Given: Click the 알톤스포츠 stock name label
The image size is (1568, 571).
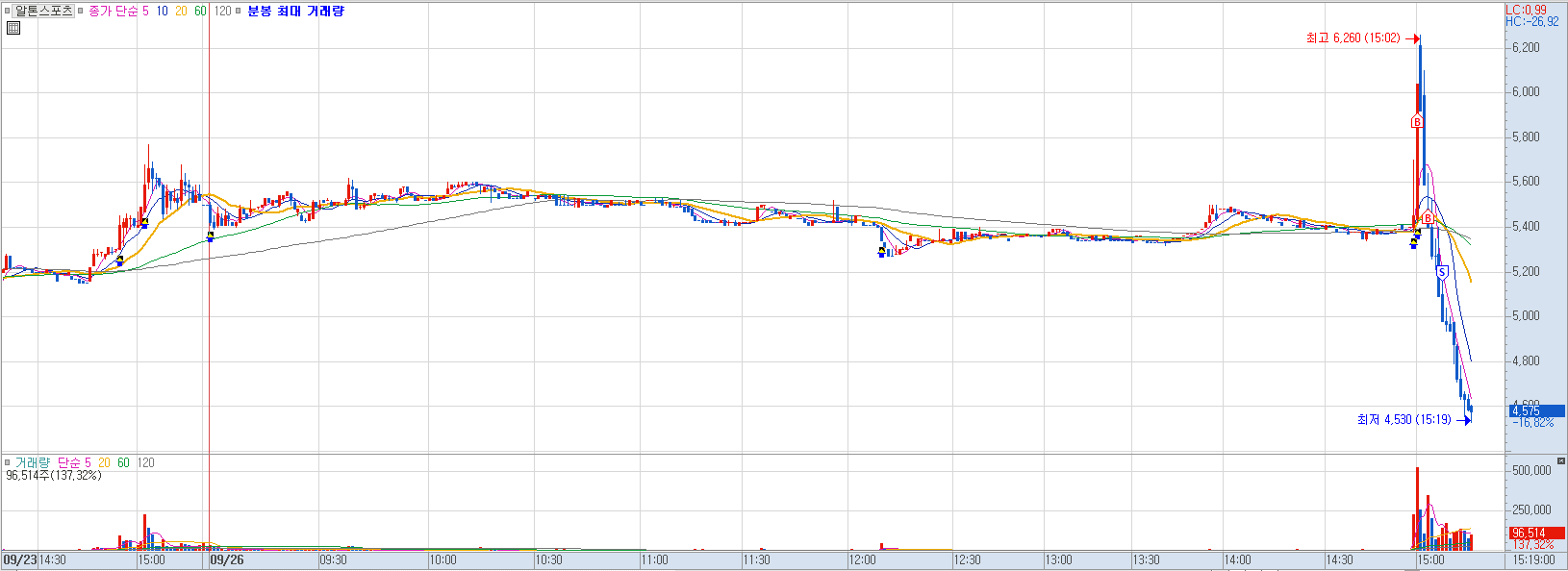Looking at the screenshot, I should pyautogui.click(x=43, y=11).
